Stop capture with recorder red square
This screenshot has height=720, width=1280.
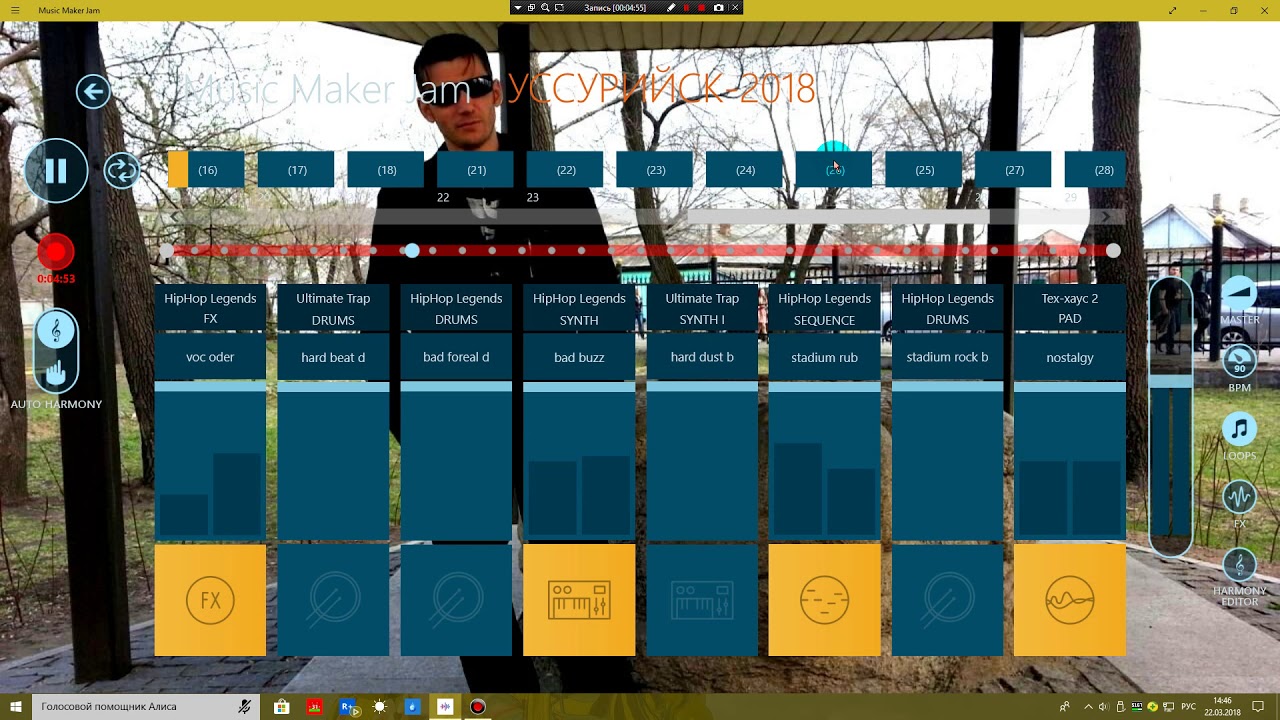702,7
